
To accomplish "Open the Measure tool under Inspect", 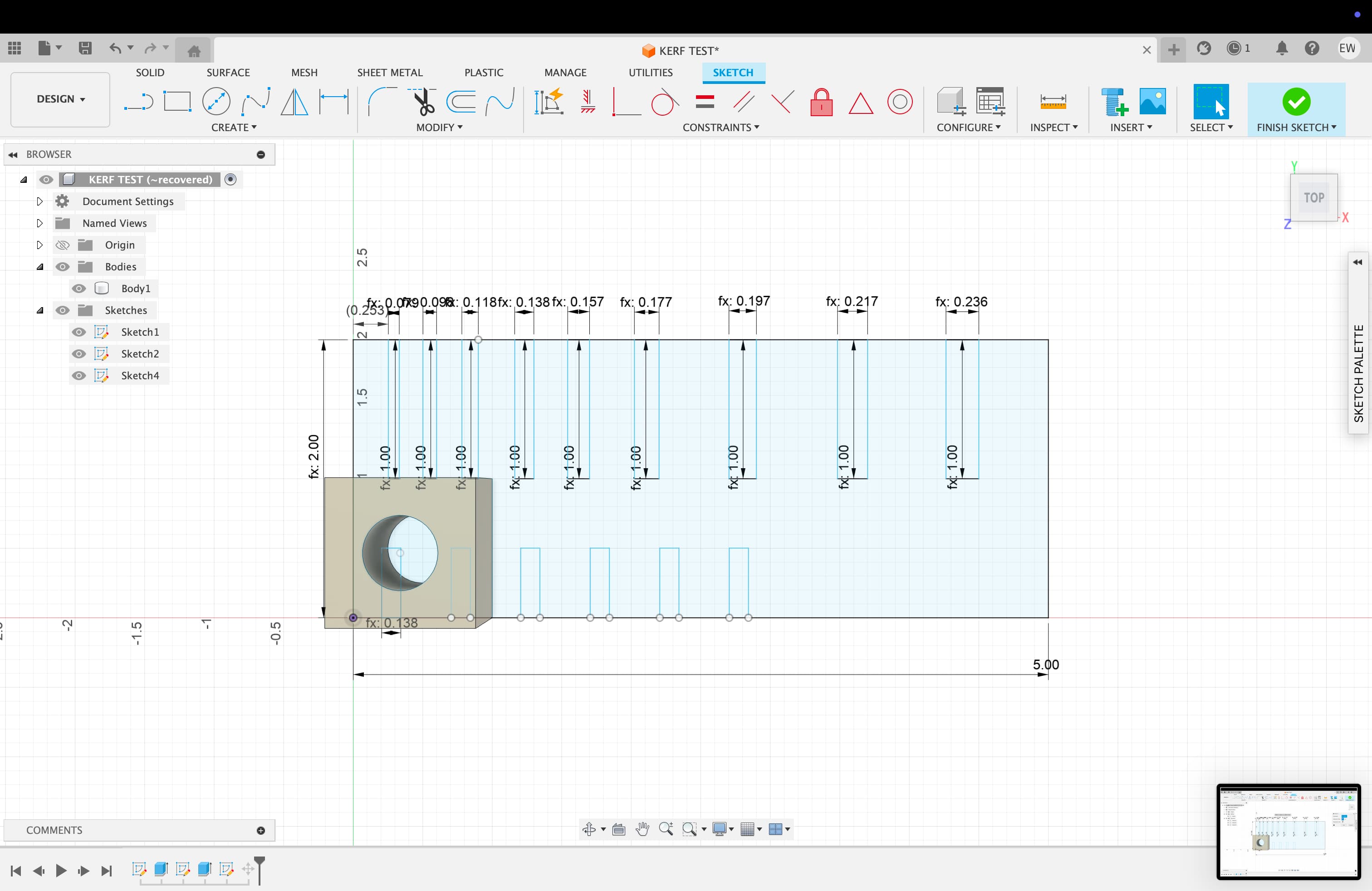I will pos(1053,102).
